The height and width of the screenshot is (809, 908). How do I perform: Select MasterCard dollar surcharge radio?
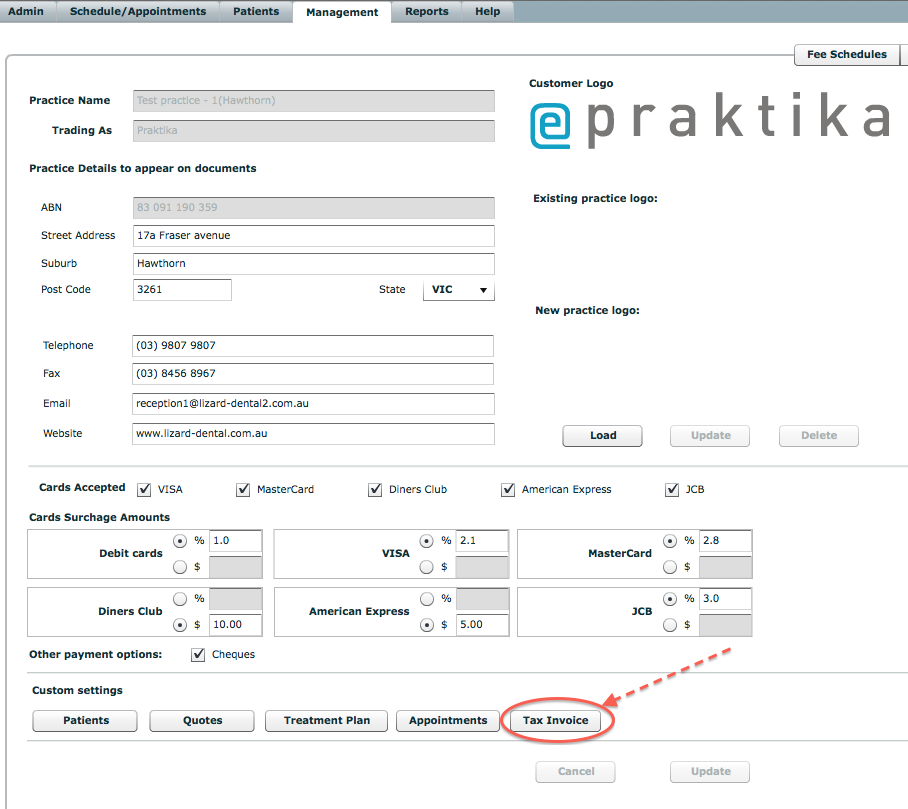[670, 567]
